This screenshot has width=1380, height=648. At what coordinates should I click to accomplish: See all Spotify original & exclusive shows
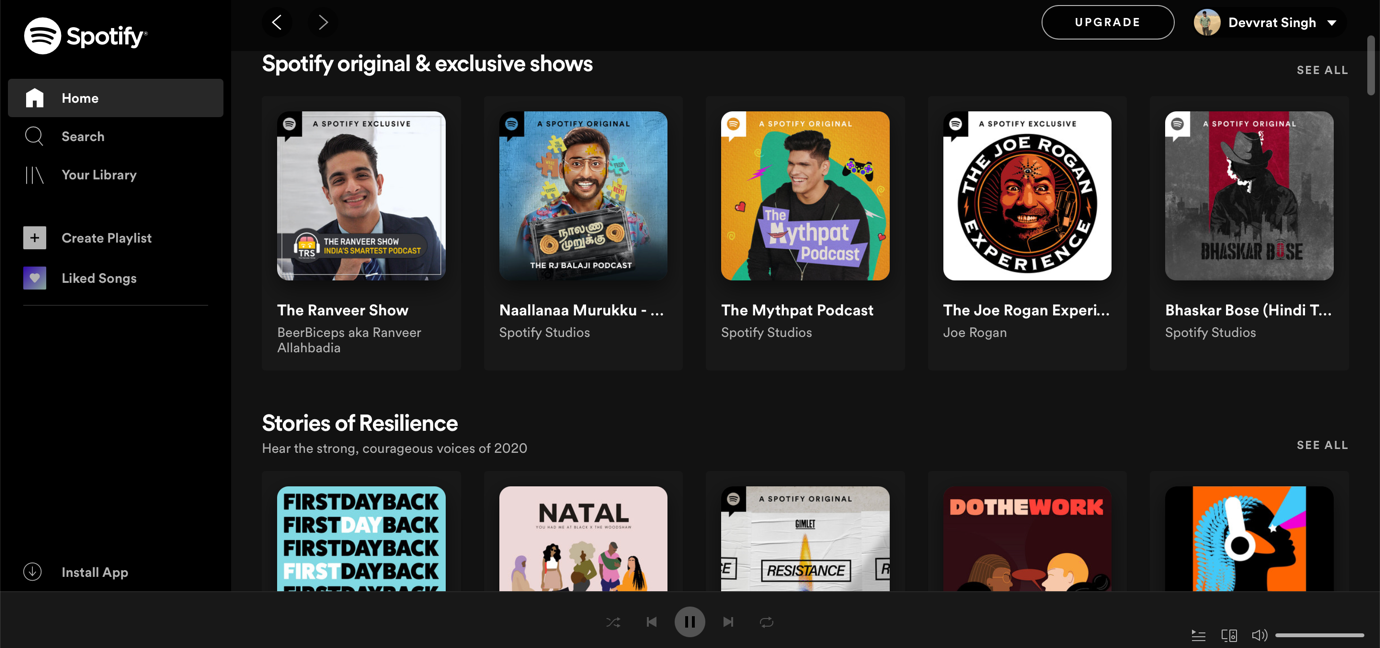pos(1322,70)
